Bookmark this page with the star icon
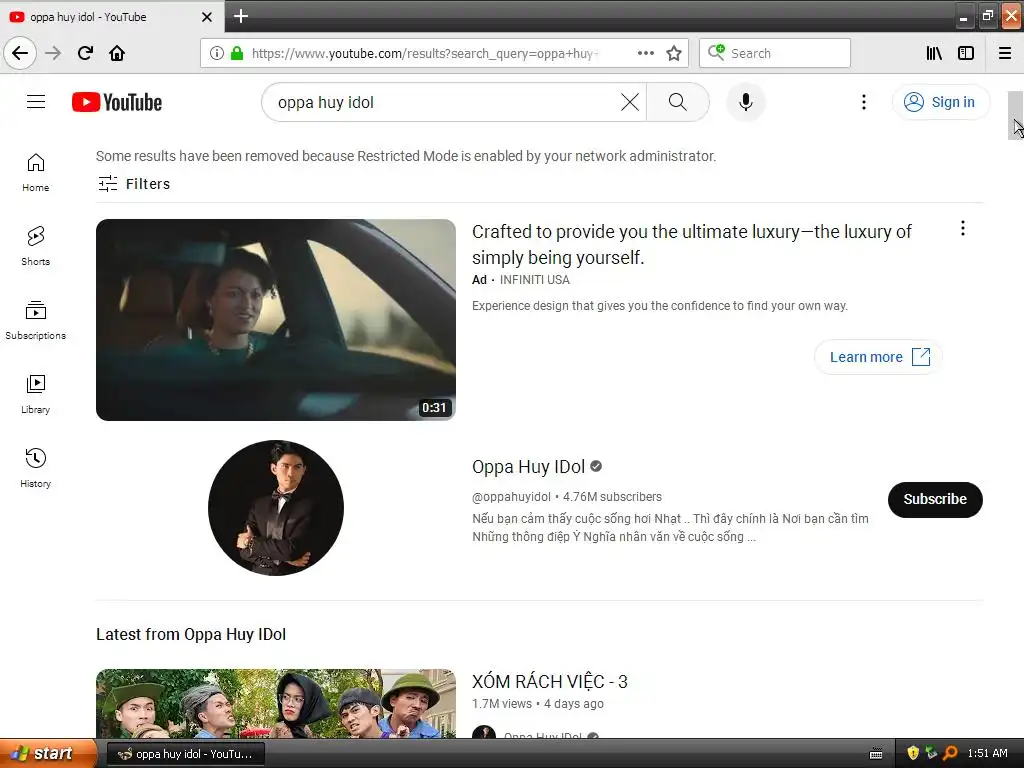Viewport: 1024px width, 768px height. [x=674, y=53]
